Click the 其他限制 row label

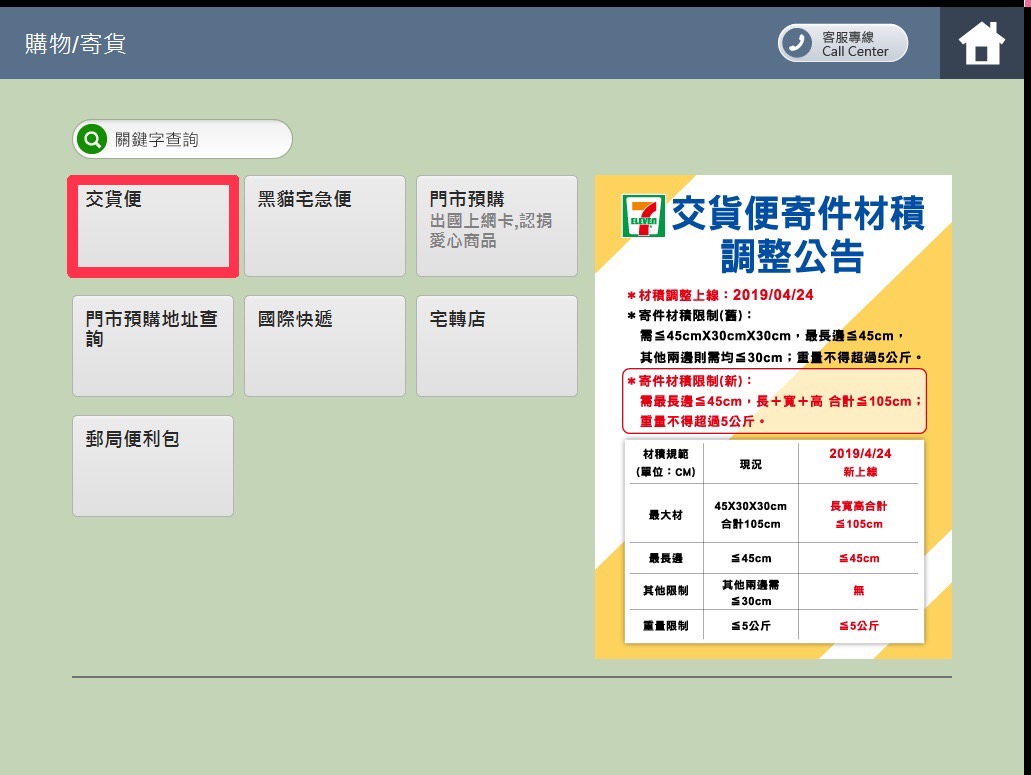[665, 590]
